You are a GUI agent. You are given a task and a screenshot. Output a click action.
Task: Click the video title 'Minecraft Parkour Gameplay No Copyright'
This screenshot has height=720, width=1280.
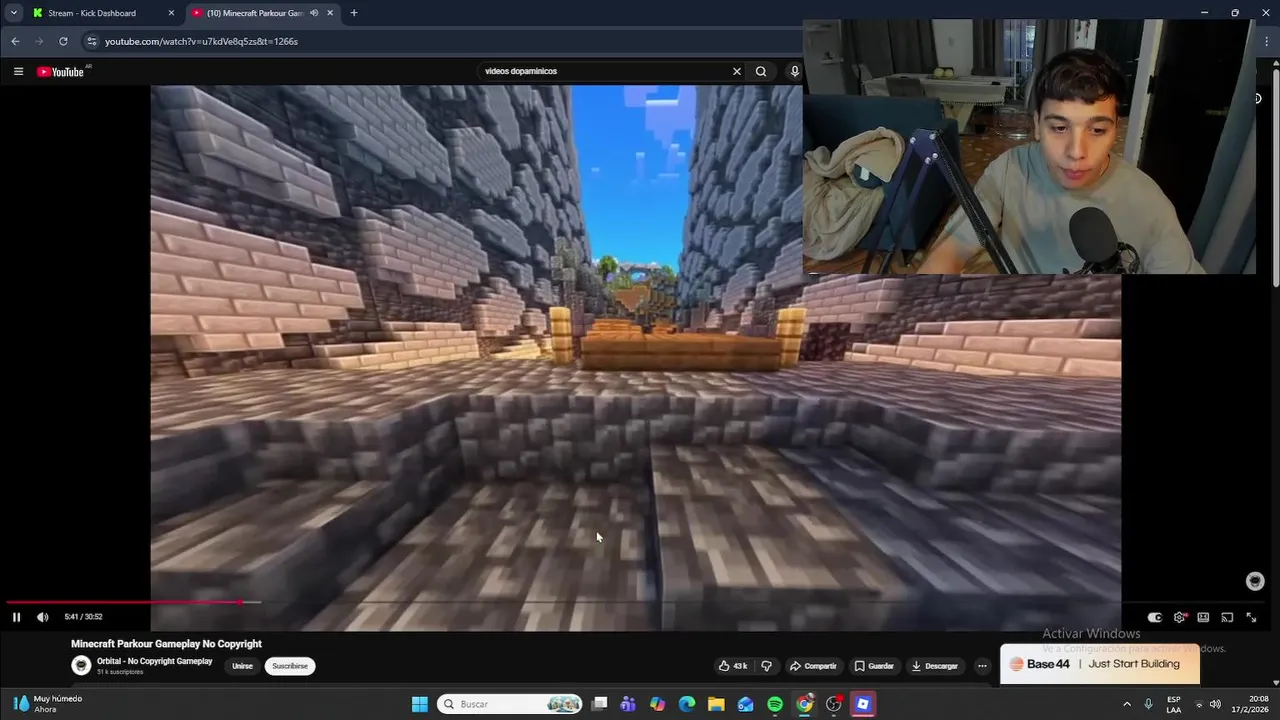point(166,644)
